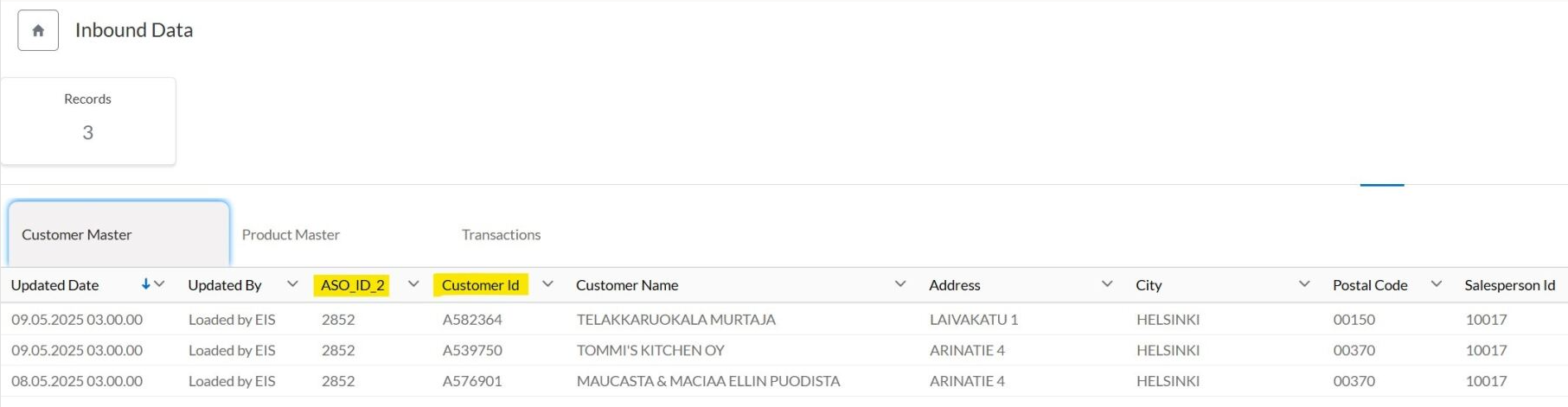Show Customer Name column options chevron
Screen dimensions: 1568x407
pyautogui.click(x=900, y=284)
